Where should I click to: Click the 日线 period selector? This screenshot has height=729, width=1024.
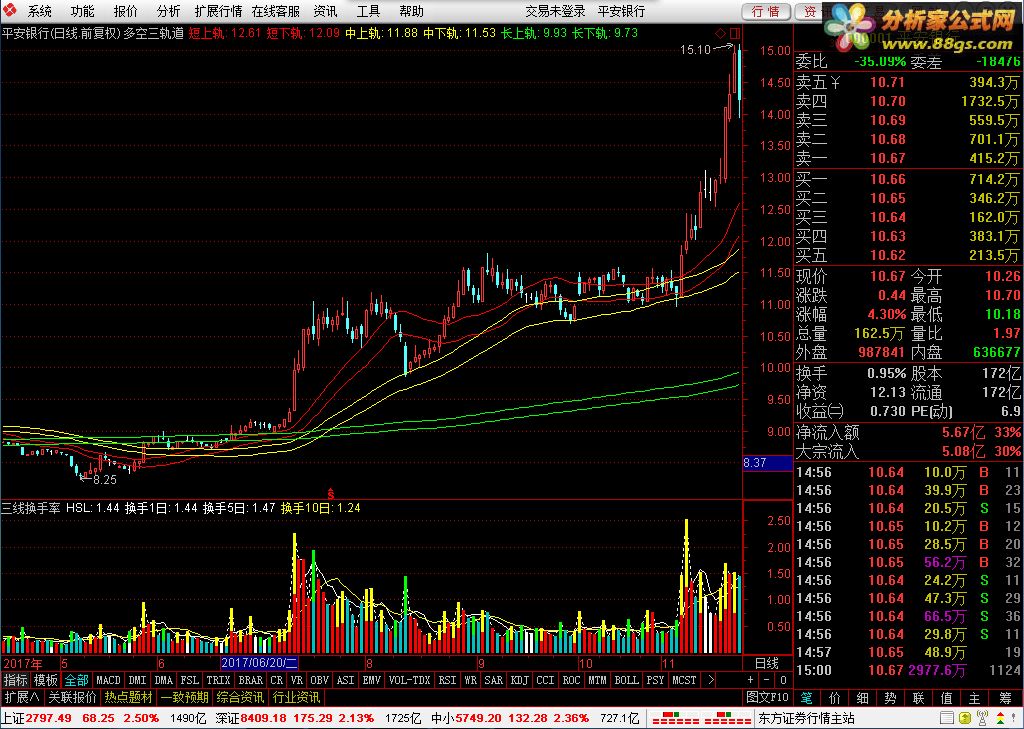(x=767, y=663)
